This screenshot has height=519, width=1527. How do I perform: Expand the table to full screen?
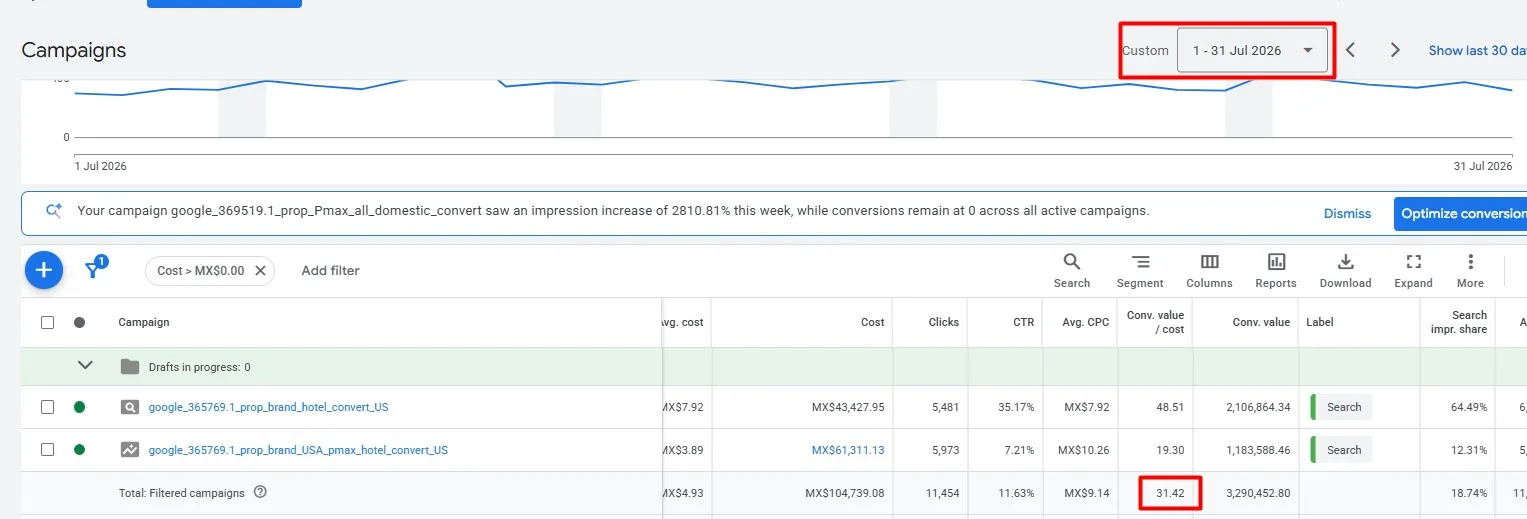point(1413,270)
